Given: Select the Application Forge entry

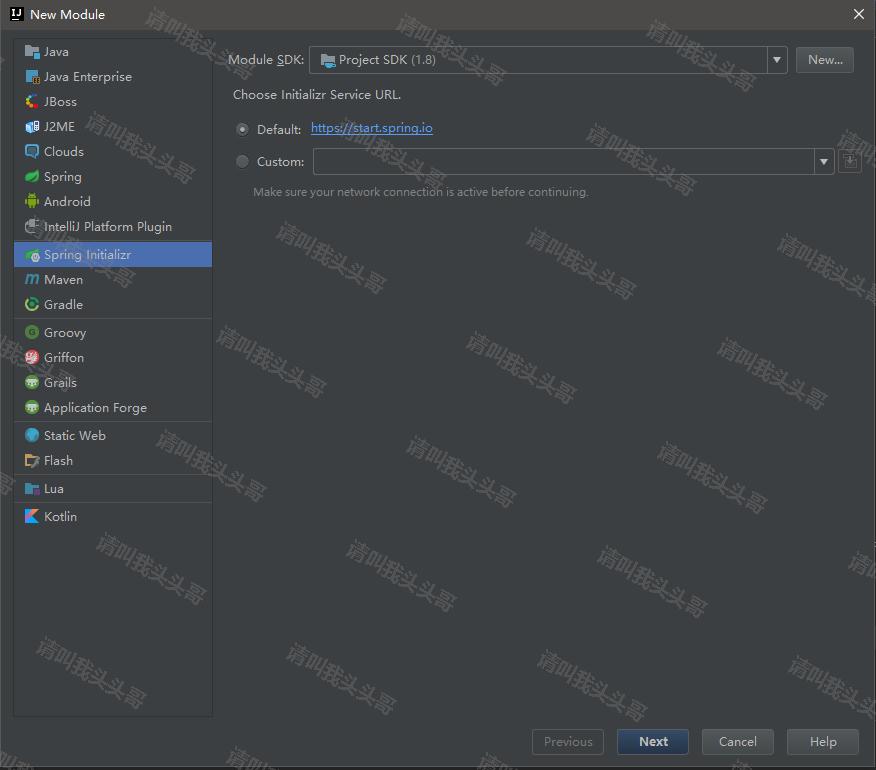Looking at the screenshot, I should (113, 407).
